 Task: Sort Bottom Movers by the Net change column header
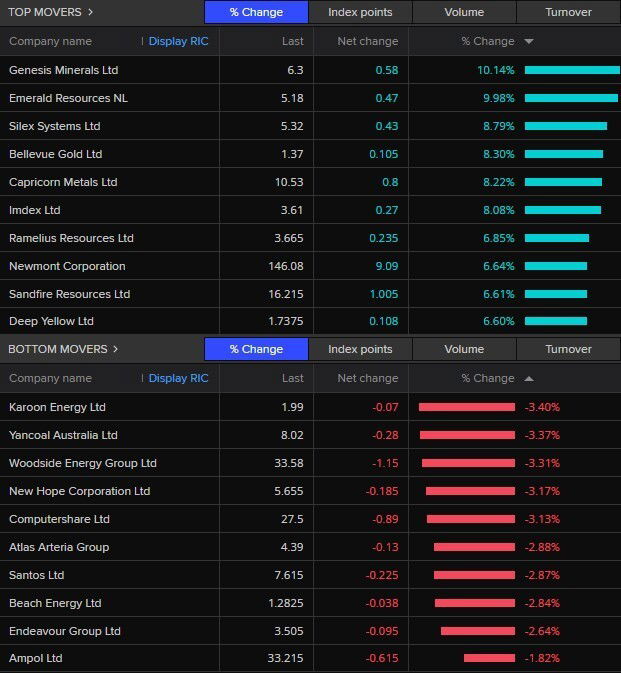367,379
